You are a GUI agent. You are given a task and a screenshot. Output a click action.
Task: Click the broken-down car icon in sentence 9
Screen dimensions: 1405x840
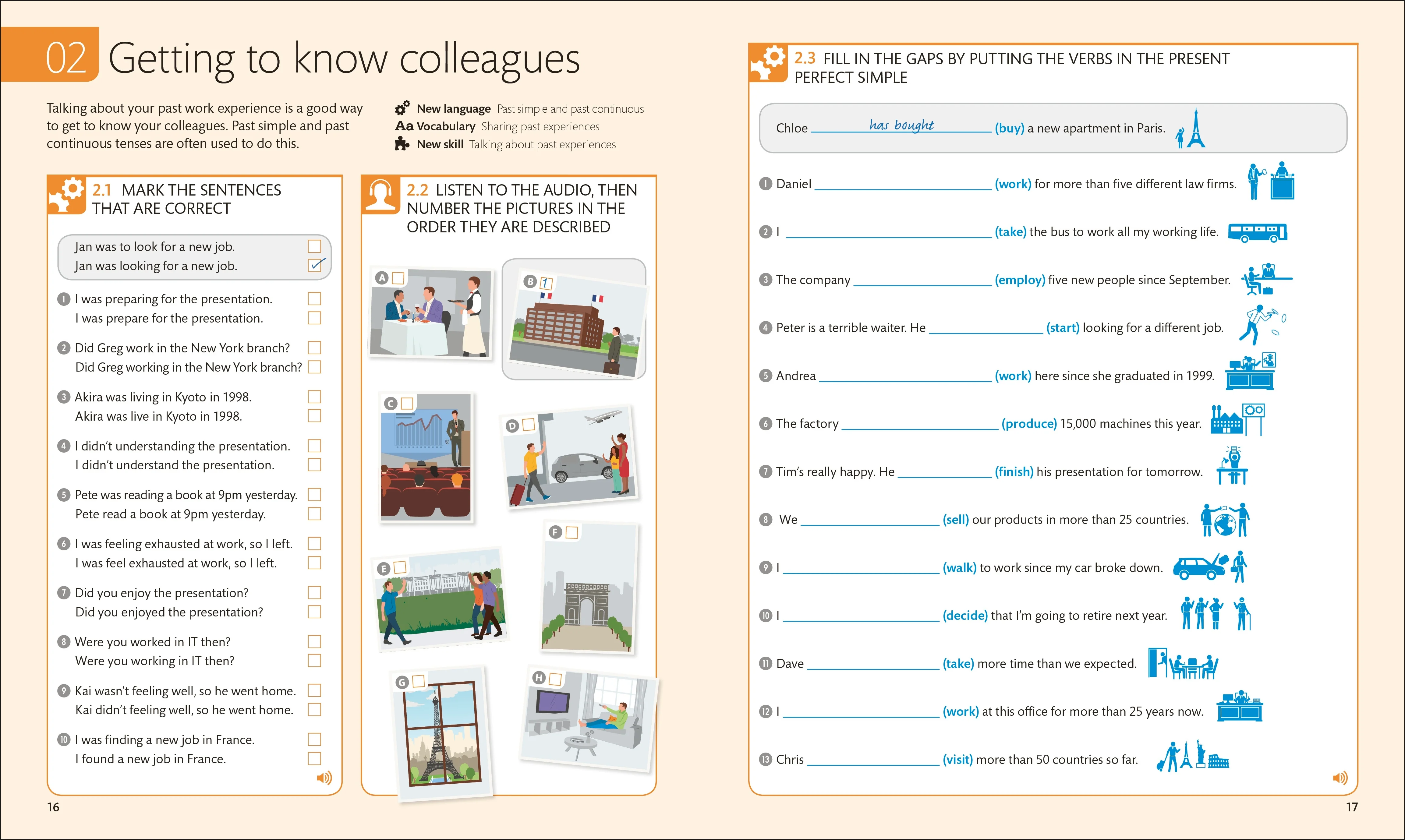click(1210, 566)
